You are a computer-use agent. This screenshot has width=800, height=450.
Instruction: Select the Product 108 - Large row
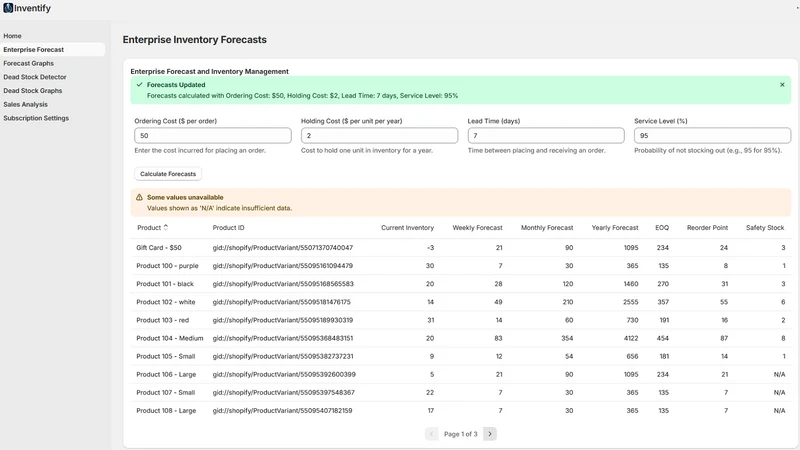[x=461, y=411]
